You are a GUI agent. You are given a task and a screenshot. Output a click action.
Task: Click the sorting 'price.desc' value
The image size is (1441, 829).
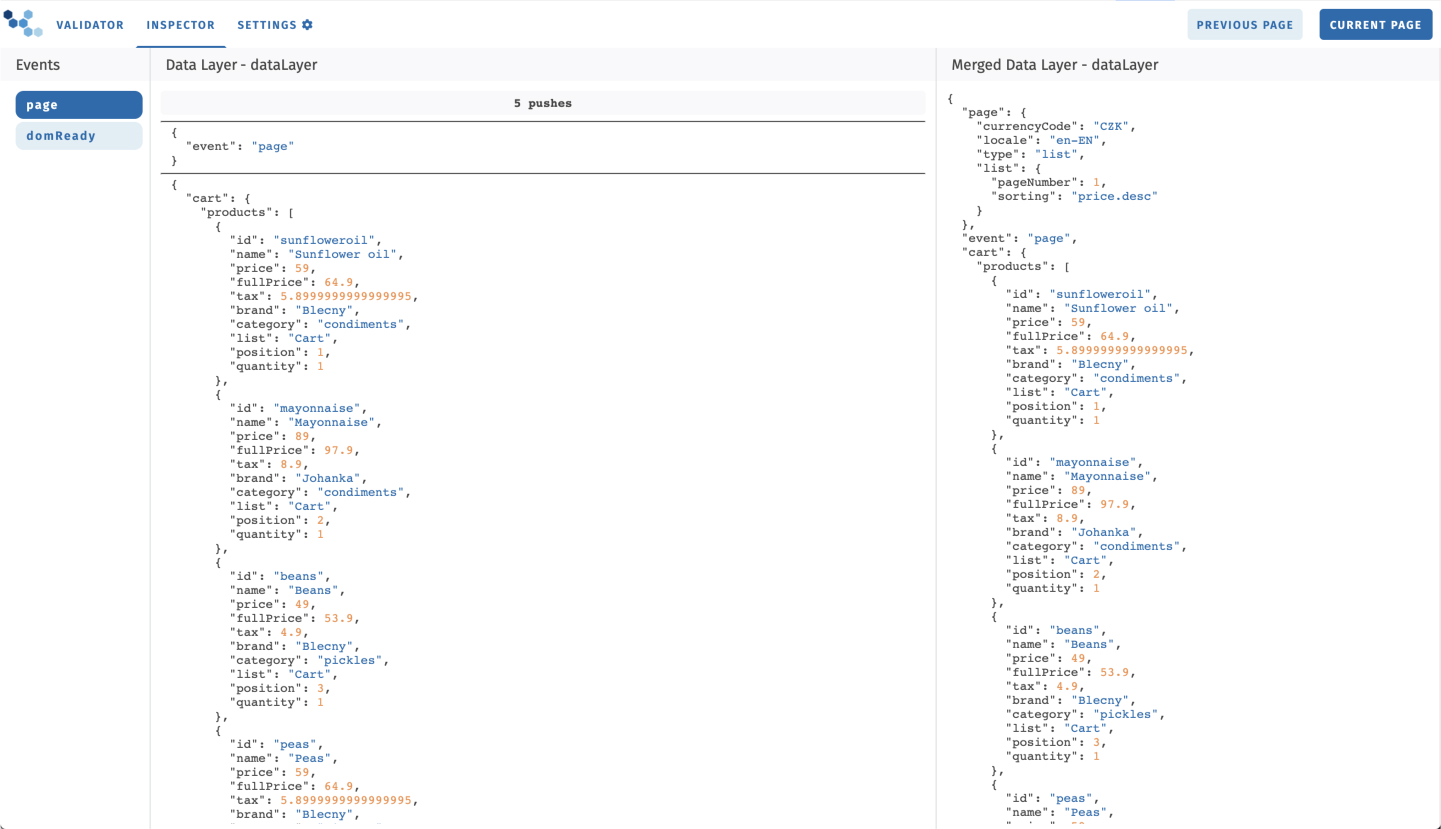(x=1115, y=196)
